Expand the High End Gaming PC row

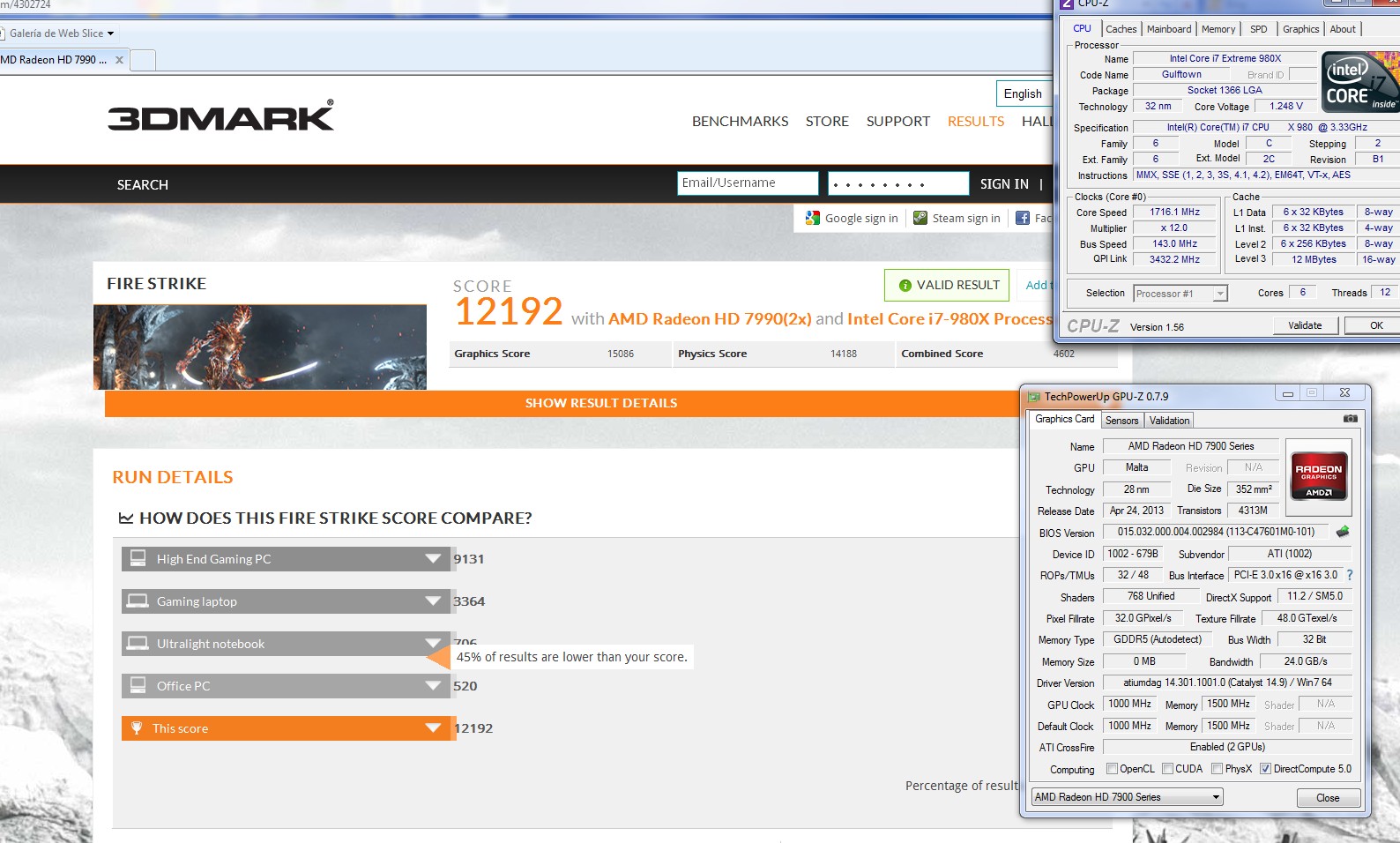pos(433,559)
